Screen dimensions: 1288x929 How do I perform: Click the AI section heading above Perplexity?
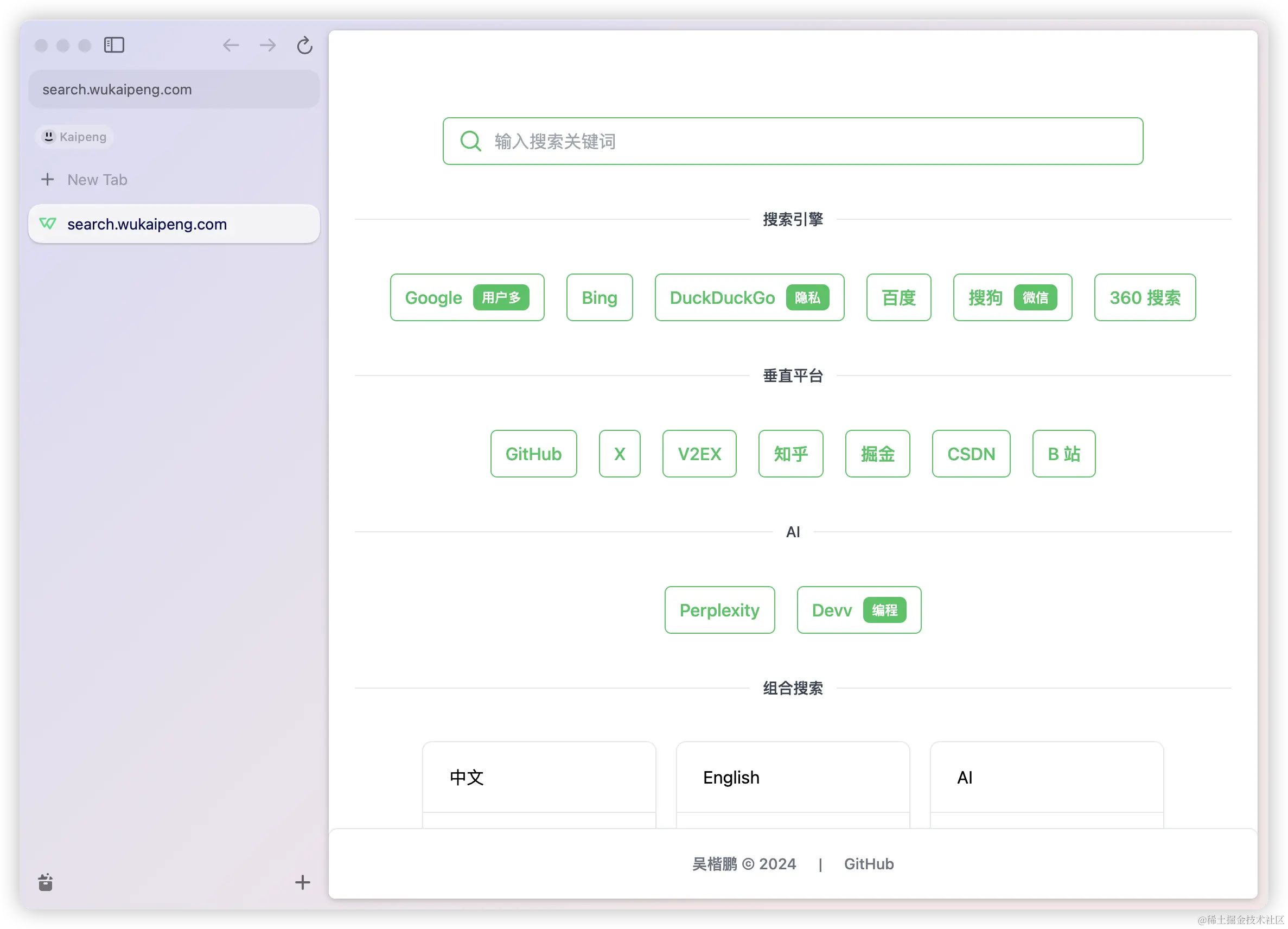[x=793, y=532]
